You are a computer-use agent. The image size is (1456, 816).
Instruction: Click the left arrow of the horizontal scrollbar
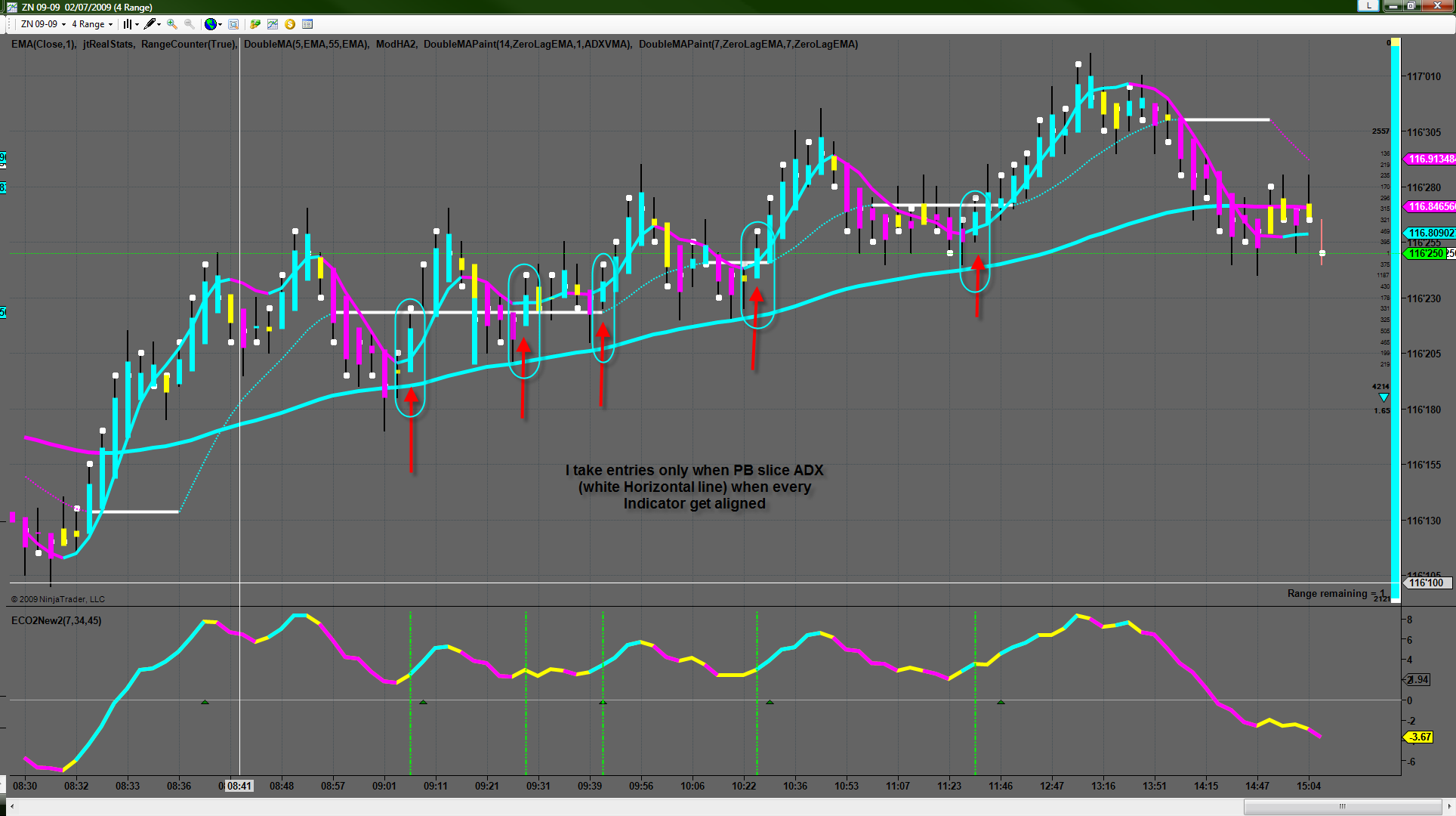[13, 807]
